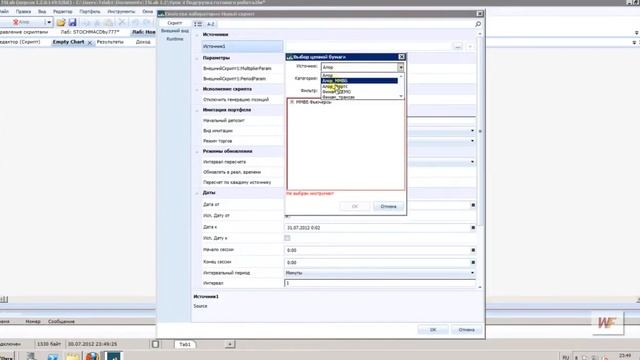640x360 pixels.
Task: Select the Runtime side tab in properties
Action: 175,39
